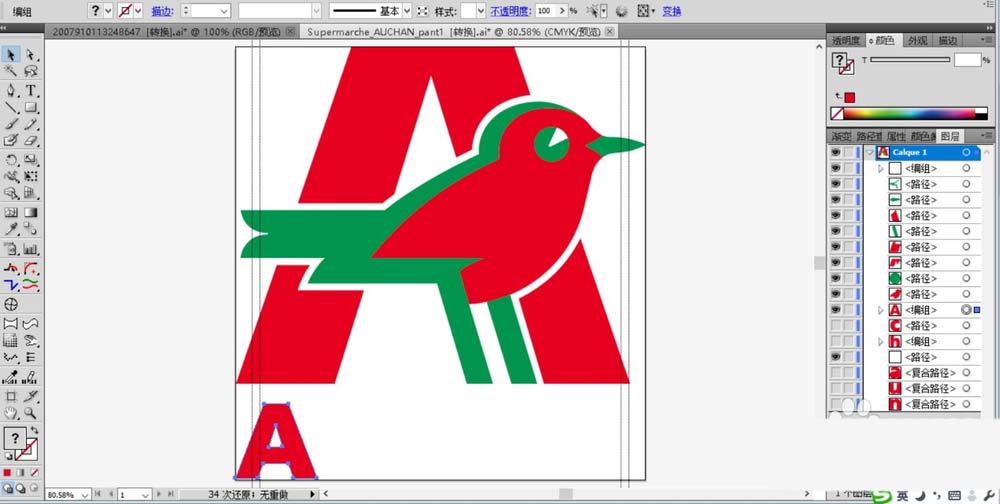
Task: Show the first hidden <复合路径> item
Action: pyautogui.click(x=835, y=373)
